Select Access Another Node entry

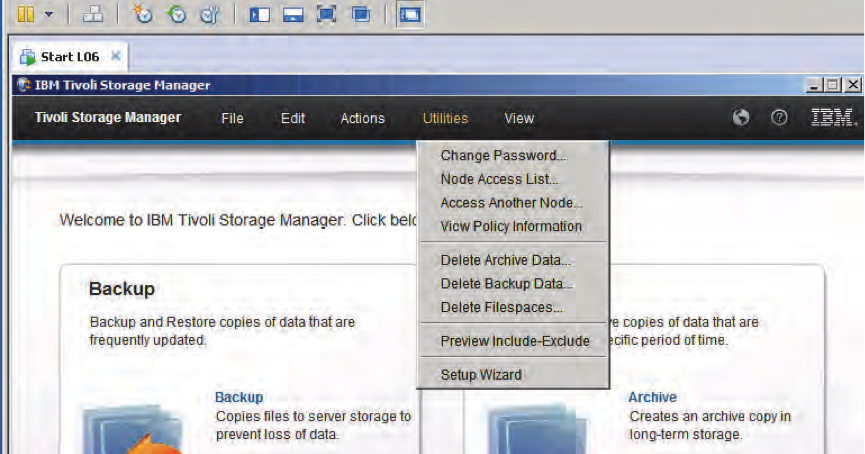513,203
